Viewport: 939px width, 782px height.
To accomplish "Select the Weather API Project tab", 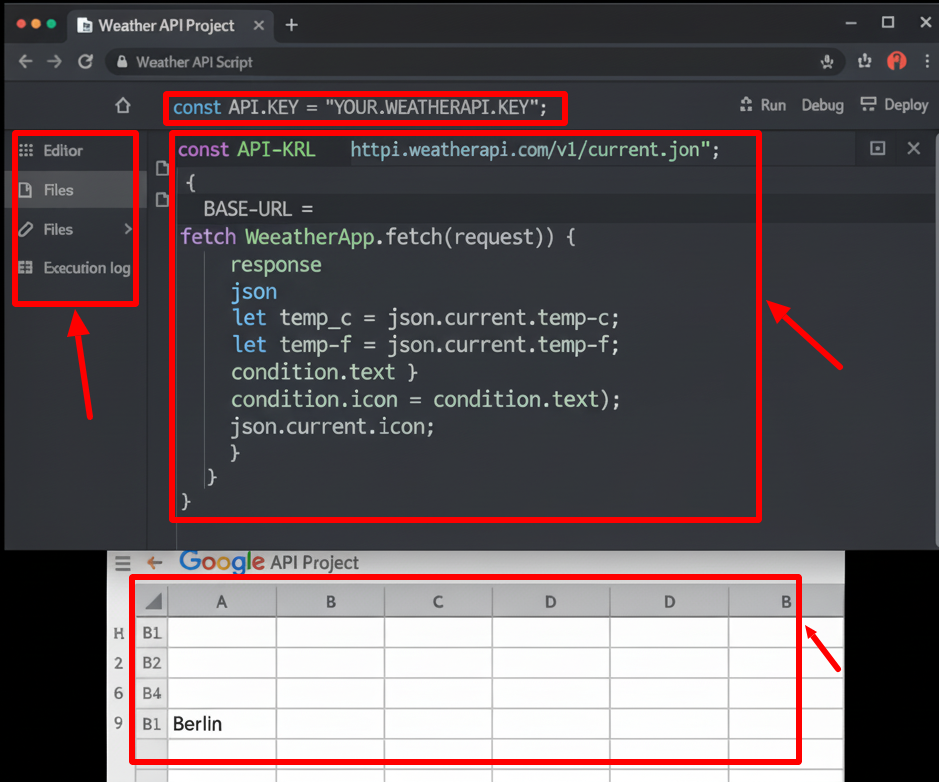I will click(171, 26).
